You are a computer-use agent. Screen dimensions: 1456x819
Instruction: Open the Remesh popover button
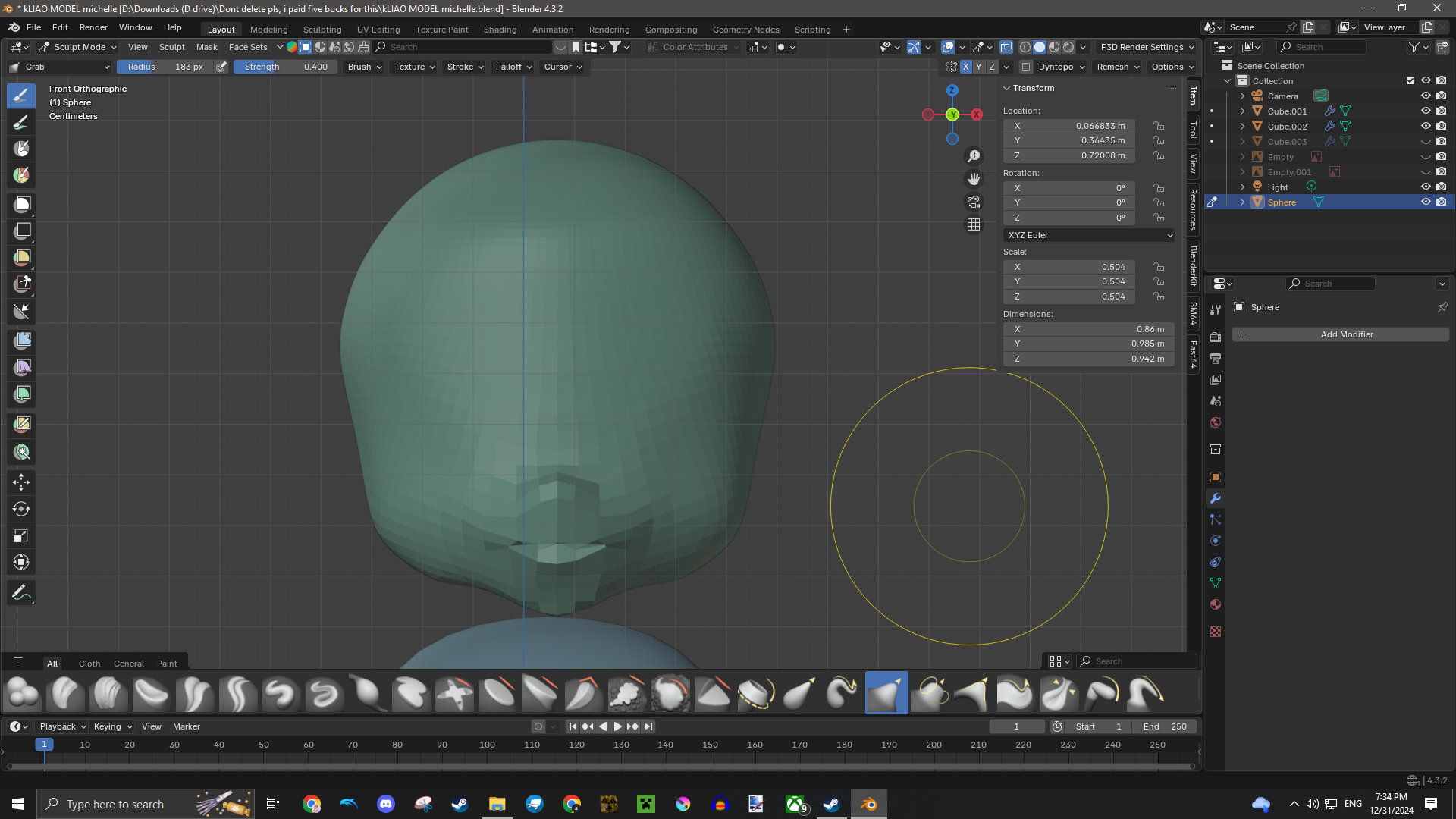1118,67
